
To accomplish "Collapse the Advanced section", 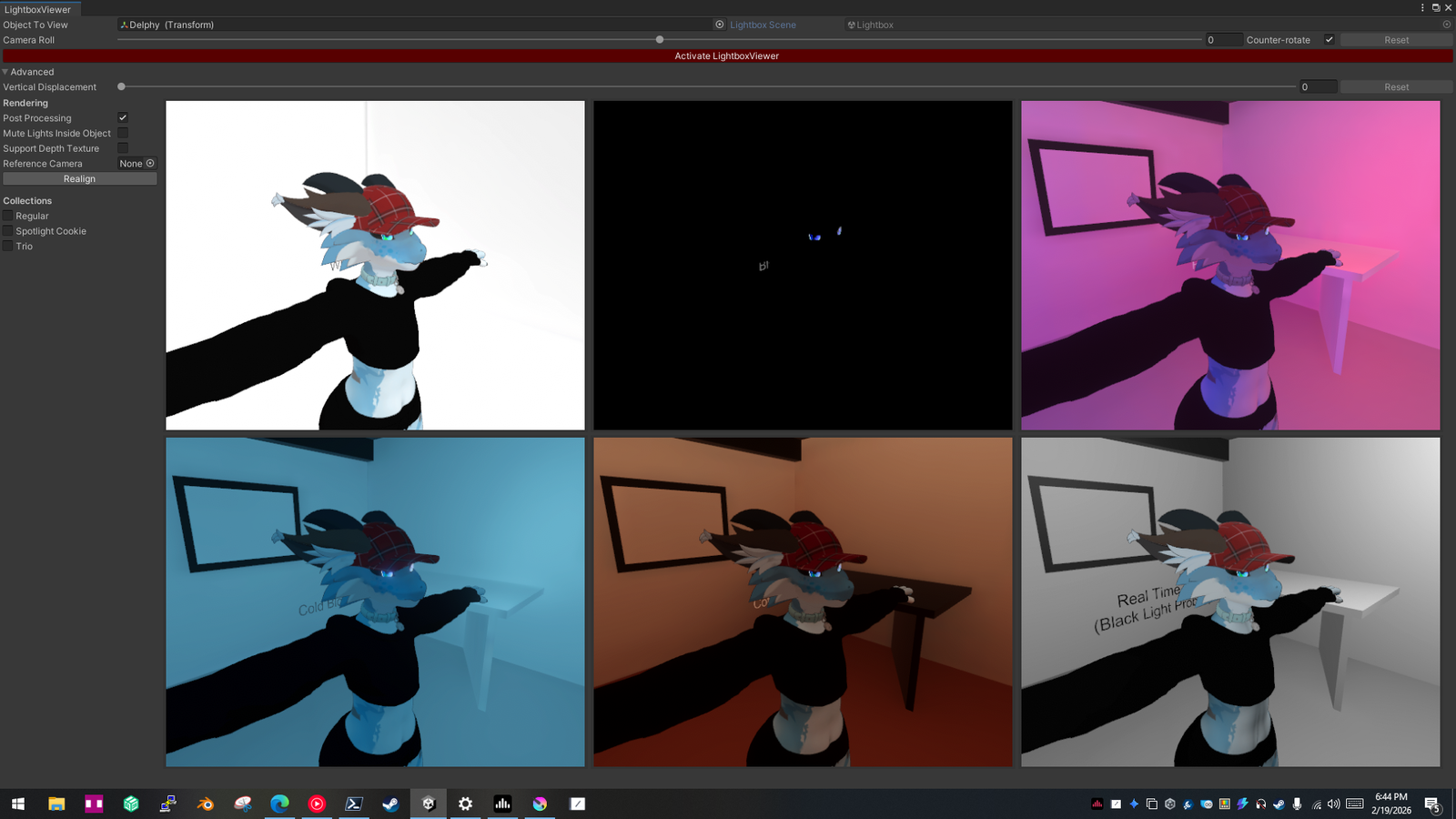I will [5, 72].
